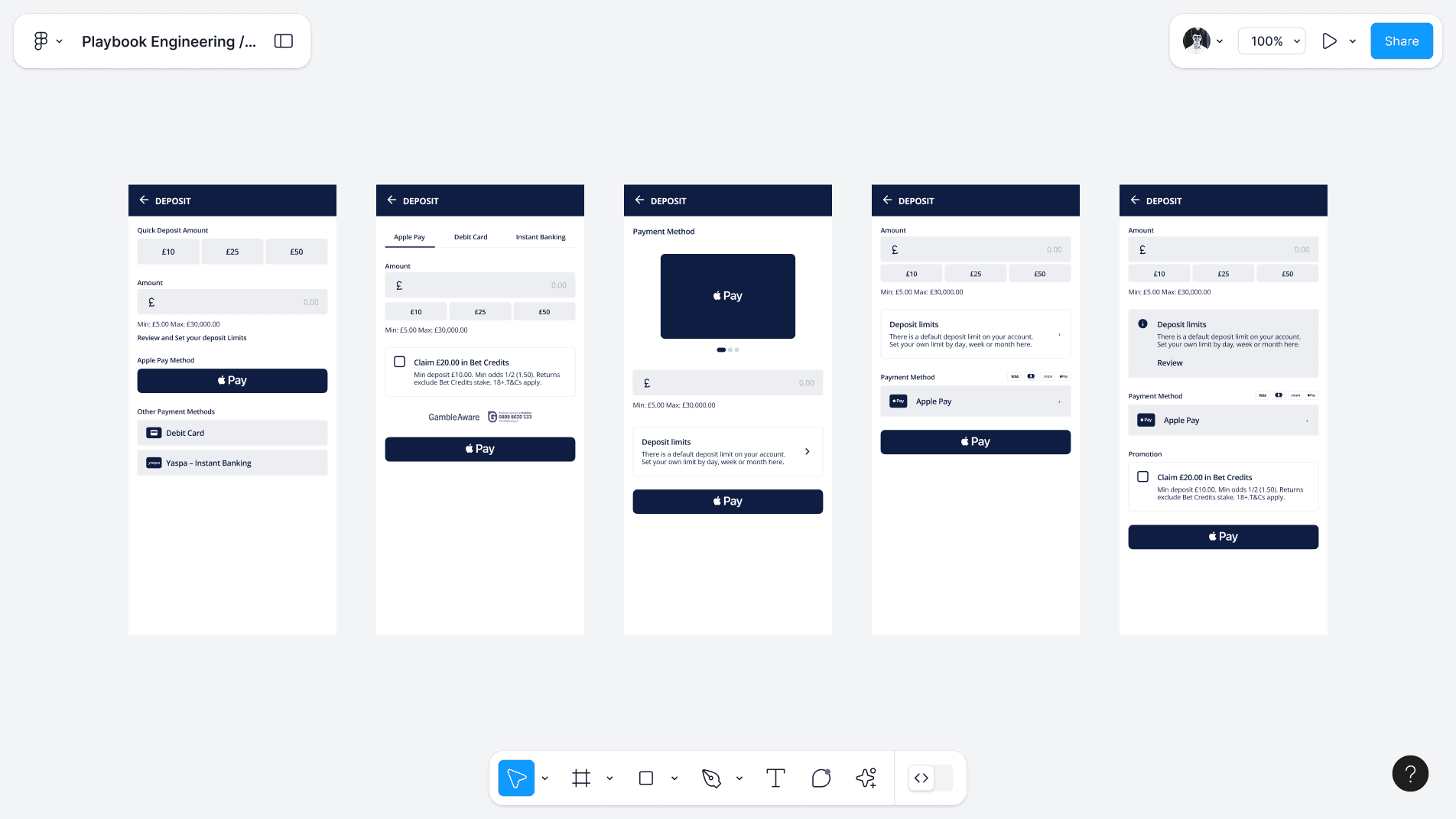
Task: Click the £10 quick deposit in first frame
Action: (168, 252)
